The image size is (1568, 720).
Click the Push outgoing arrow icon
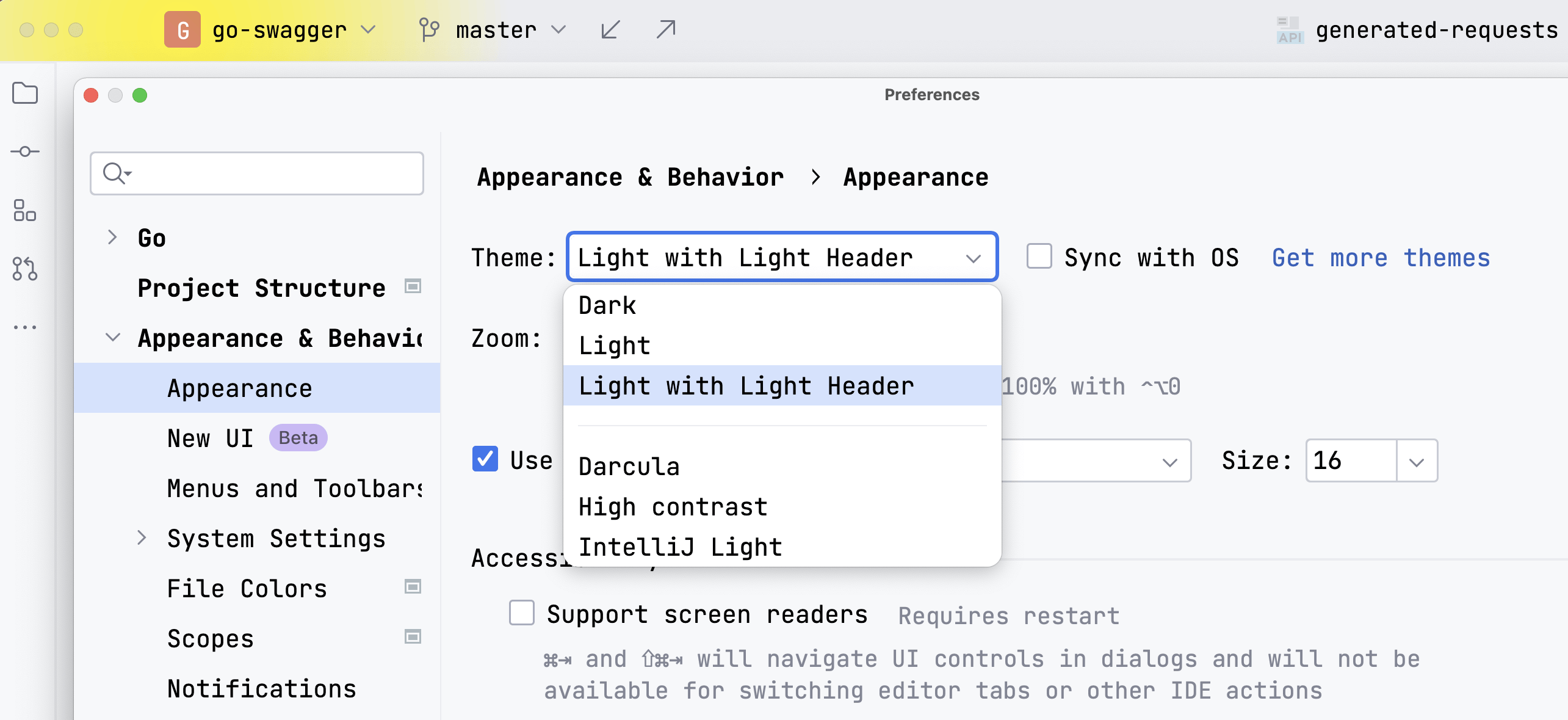(666, 29)
